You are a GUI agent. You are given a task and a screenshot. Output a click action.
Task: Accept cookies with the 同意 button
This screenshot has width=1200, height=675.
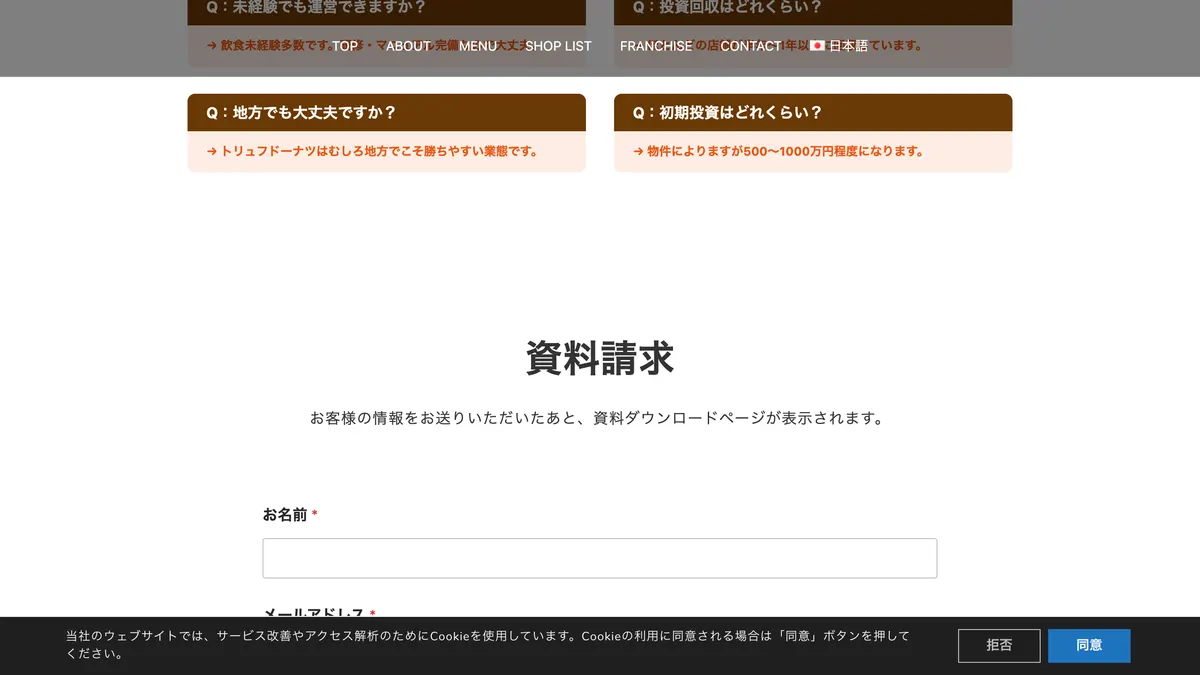[1089, 646]
